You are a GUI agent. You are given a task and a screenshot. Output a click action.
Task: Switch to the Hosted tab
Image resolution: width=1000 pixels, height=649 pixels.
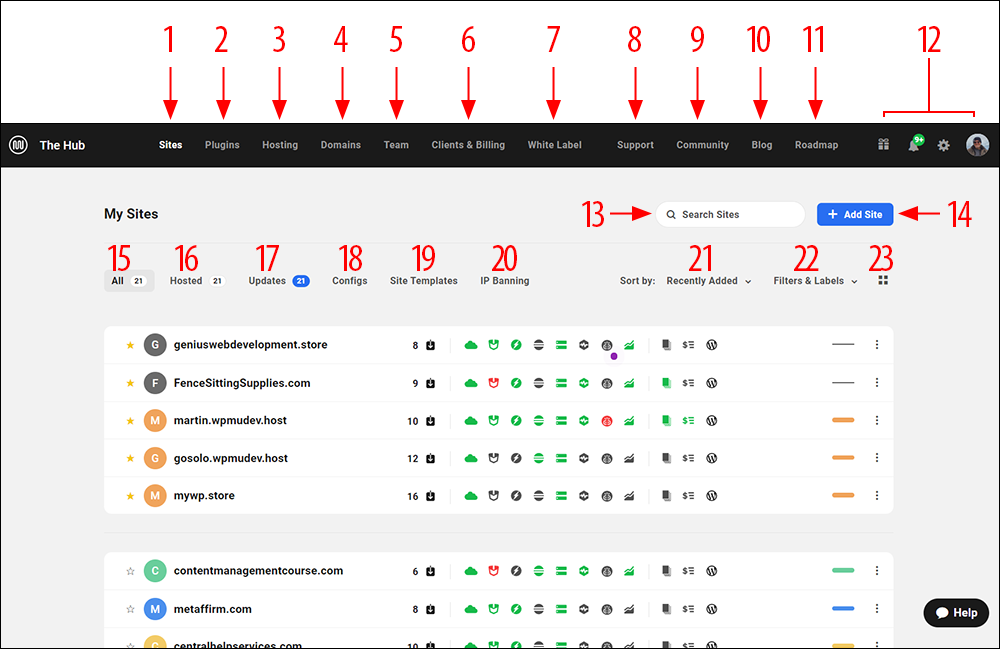click(x=197, y=281)
